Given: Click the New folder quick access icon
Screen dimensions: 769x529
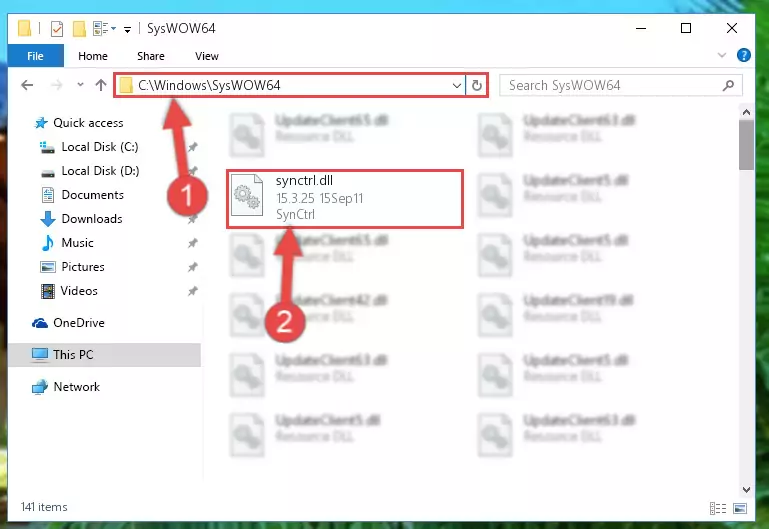Looking at the screenshot, I should (x=79, y=29).
